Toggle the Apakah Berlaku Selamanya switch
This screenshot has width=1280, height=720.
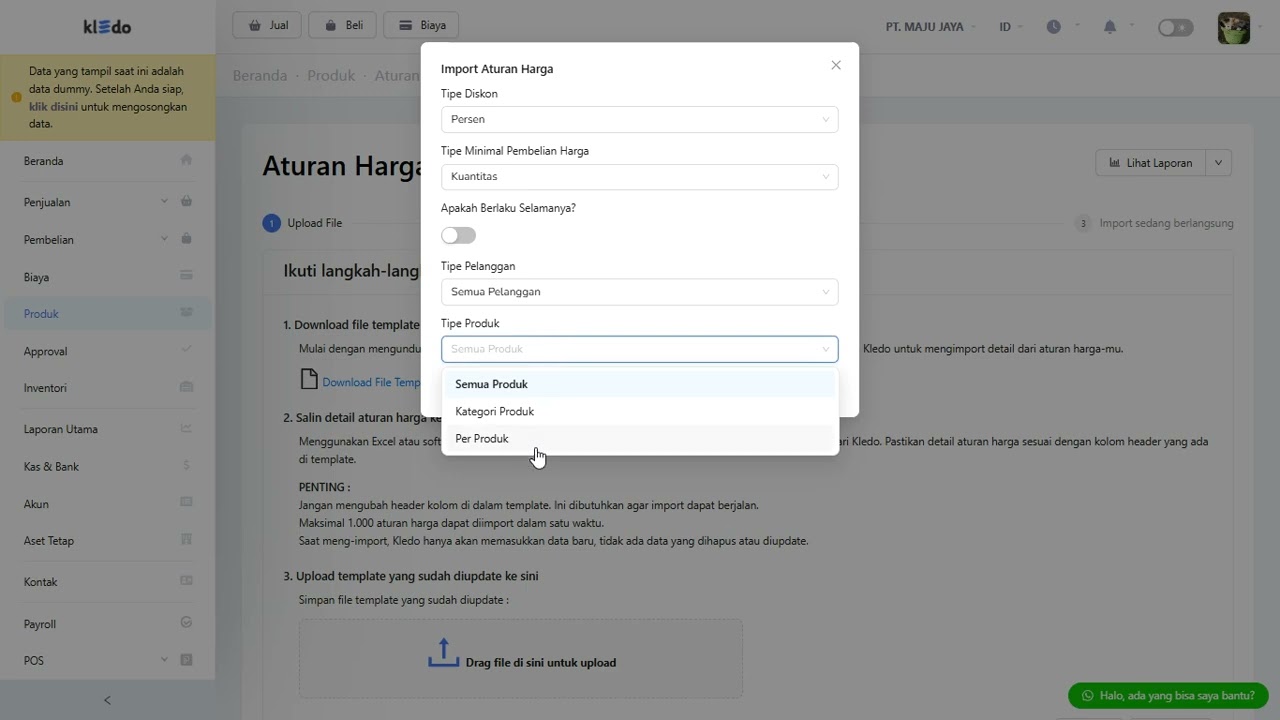[x=458, y=235]
